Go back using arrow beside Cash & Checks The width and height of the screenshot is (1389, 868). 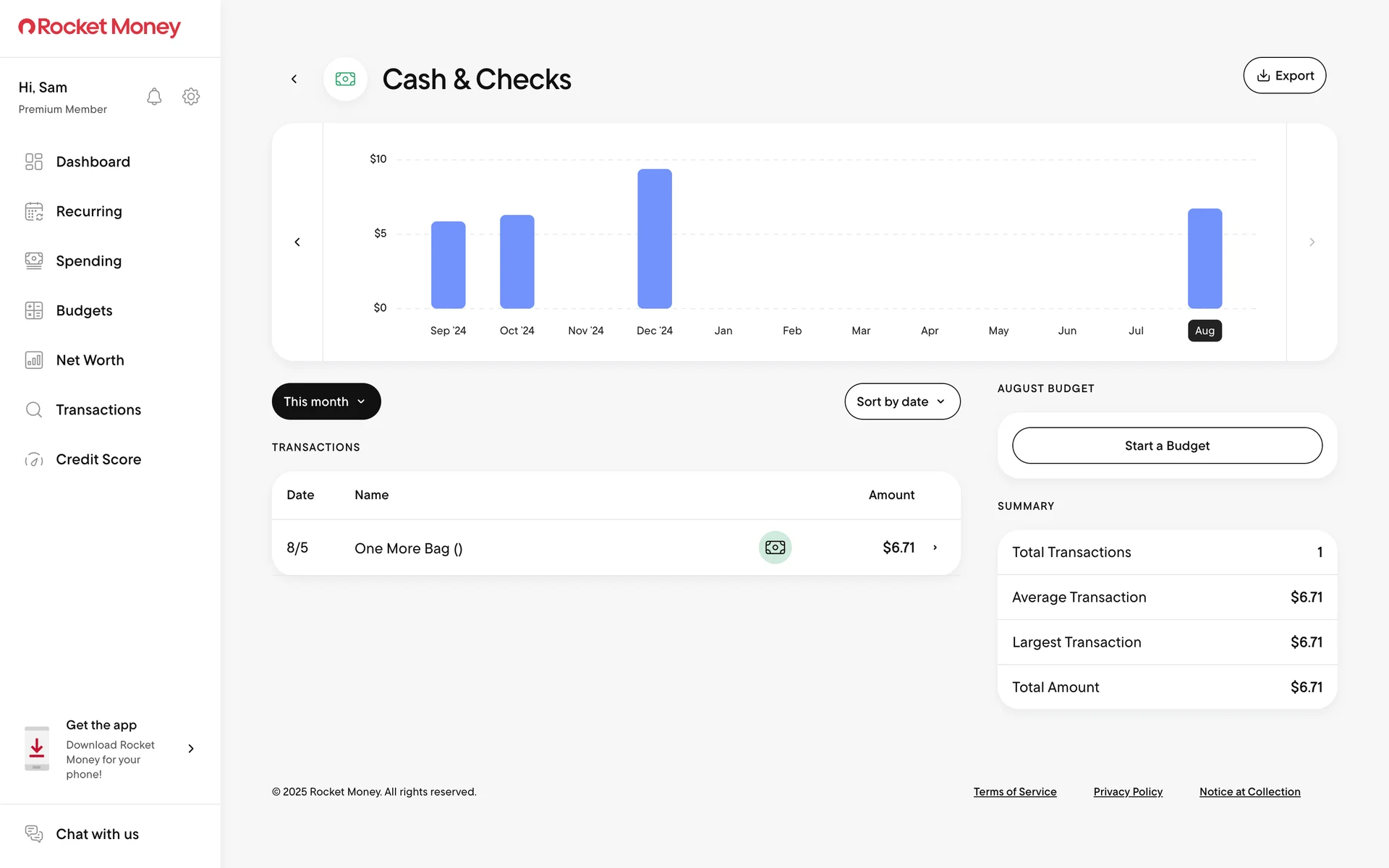[294, 79]
